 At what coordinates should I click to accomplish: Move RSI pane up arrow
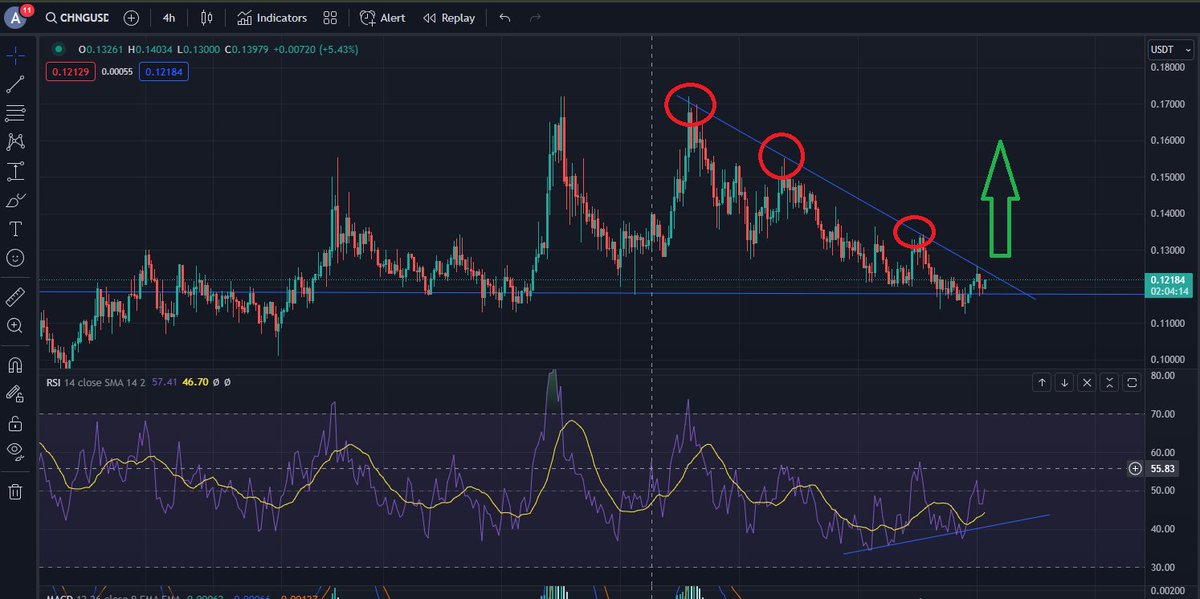coord(1042,382)
